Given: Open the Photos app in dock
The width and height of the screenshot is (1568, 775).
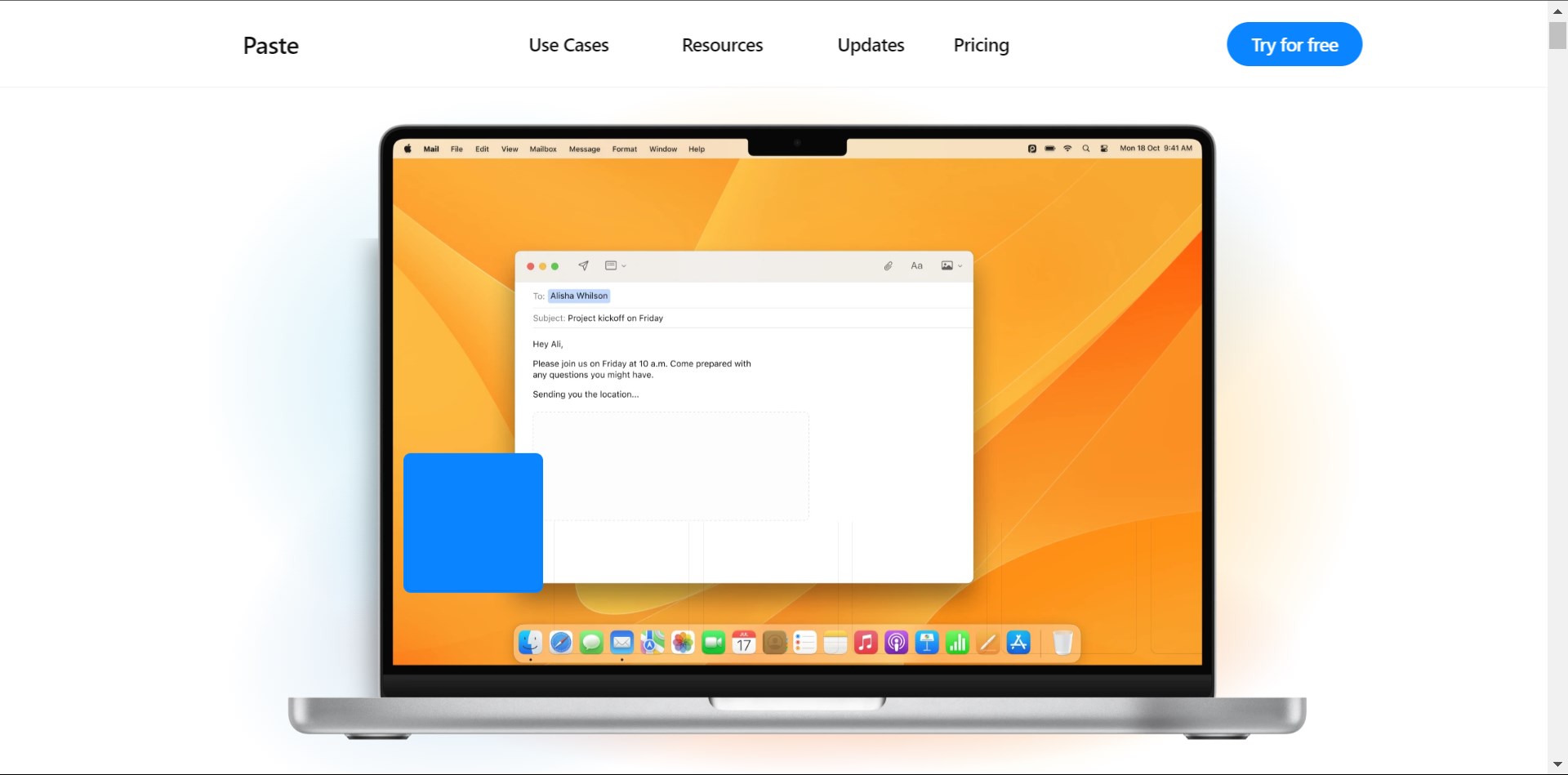Looking at the screenshot, I should point(683,644).
